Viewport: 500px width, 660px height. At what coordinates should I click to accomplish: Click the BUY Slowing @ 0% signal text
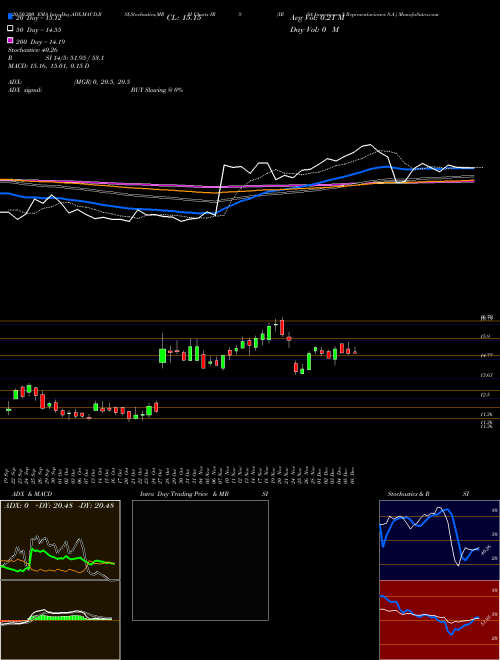pos(157,90)
